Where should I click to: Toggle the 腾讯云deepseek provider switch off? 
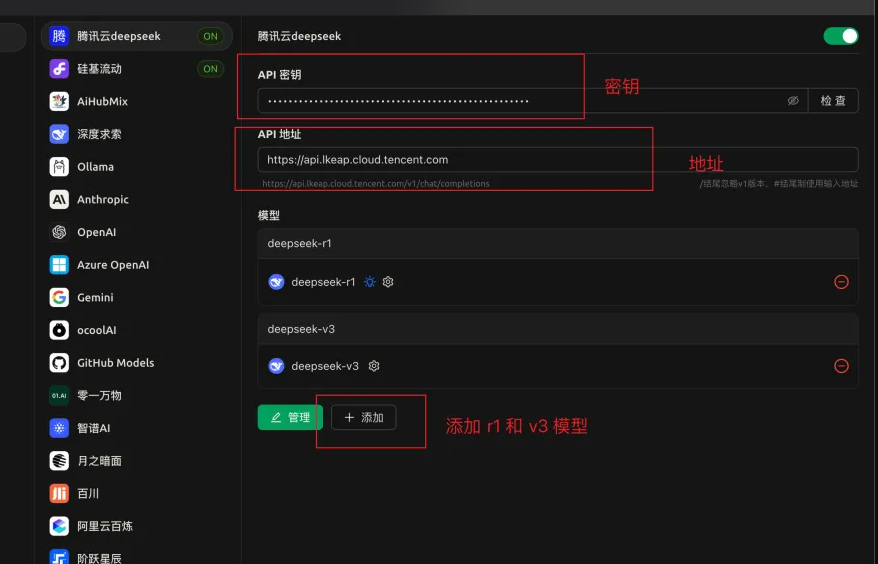click(840, 36)
